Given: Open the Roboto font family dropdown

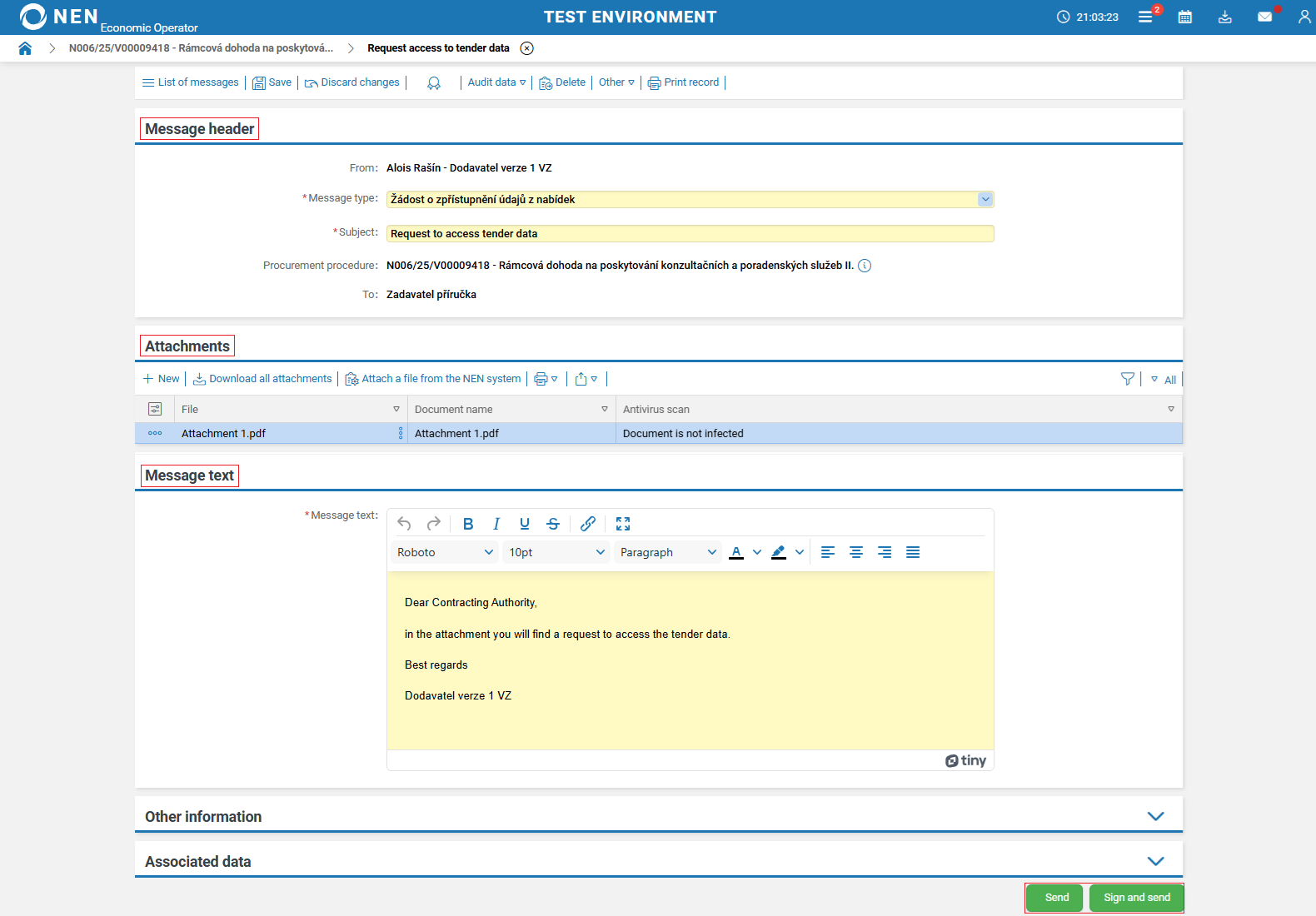Looking at the screenshot, I should tap(445, 552).
